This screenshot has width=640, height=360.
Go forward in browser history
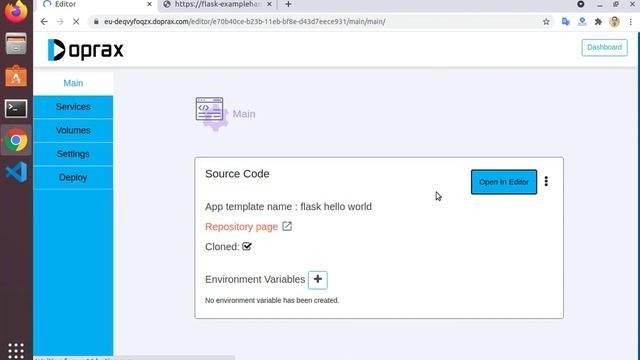[x=60, y=22]
